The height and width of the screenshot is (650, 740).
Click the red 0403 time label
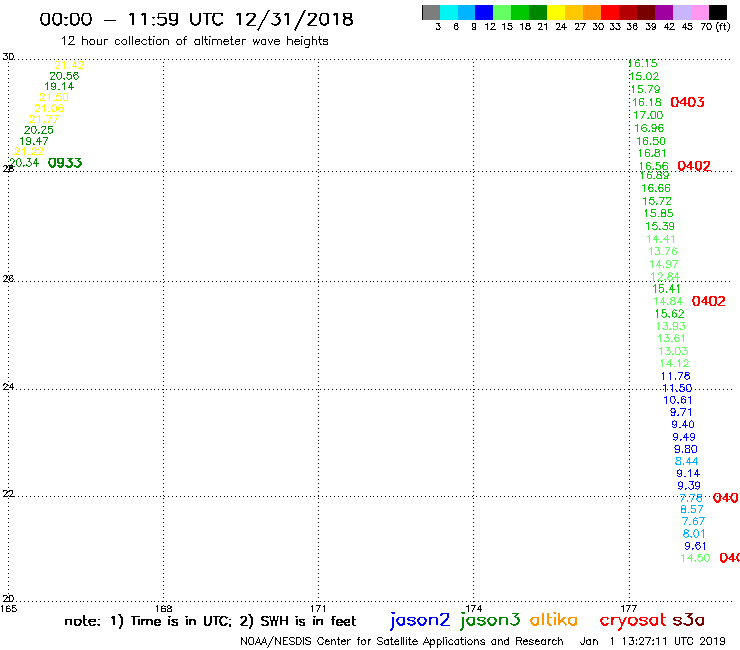click(687, 102)
